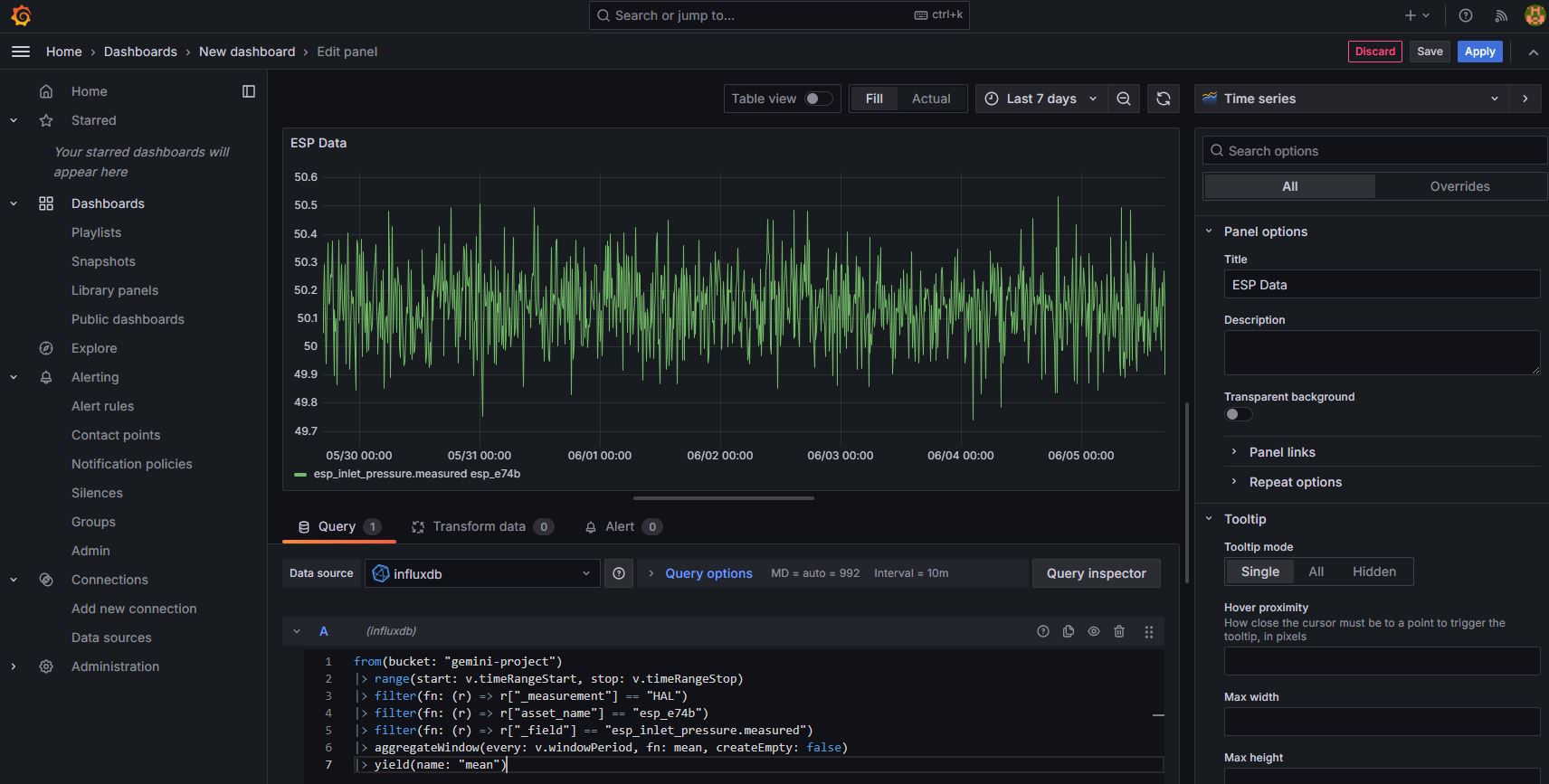The width and height of the screenshot is (1549, 784).
Task: Open the help icon in top bar
Action: point(1465,15)
